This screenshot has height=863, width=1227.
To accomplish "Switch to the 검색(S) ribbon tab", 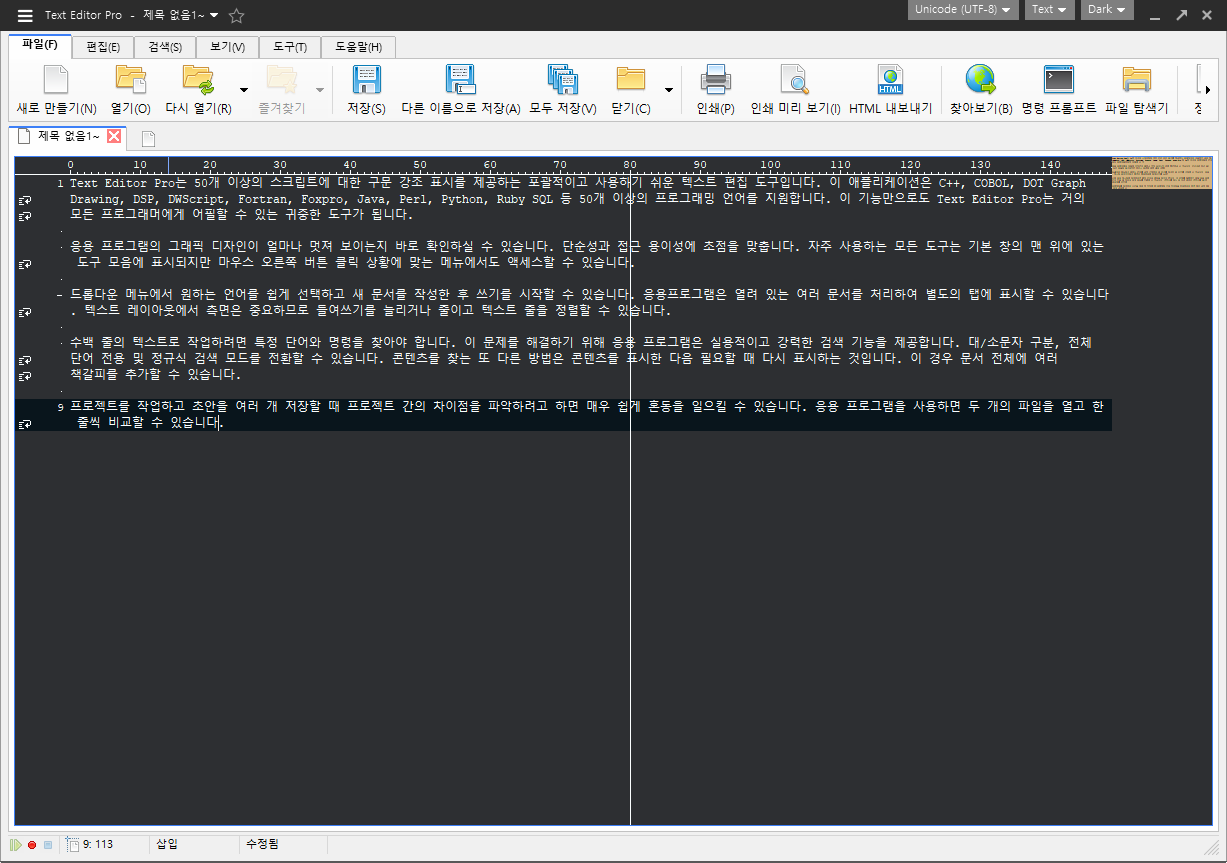I will [x=164, y=47].
